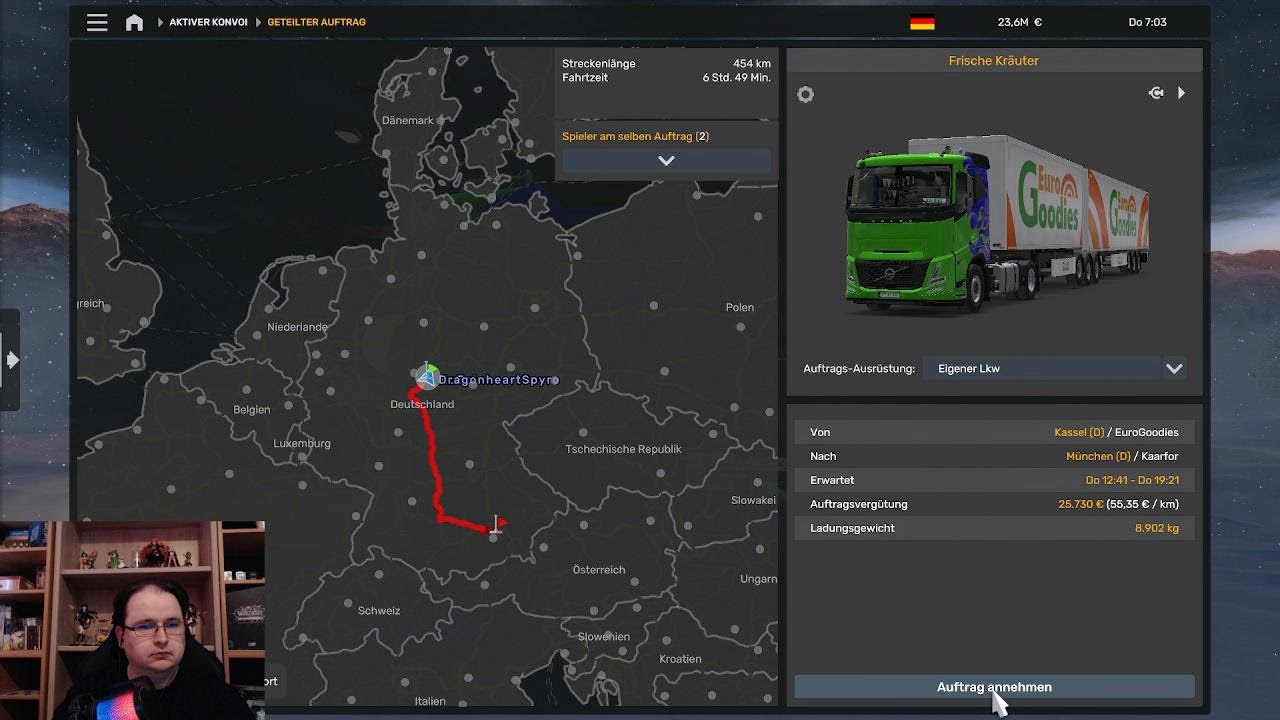Click the Luxemburg map label
Viewport: 1280px width, 720px height.
302,444
